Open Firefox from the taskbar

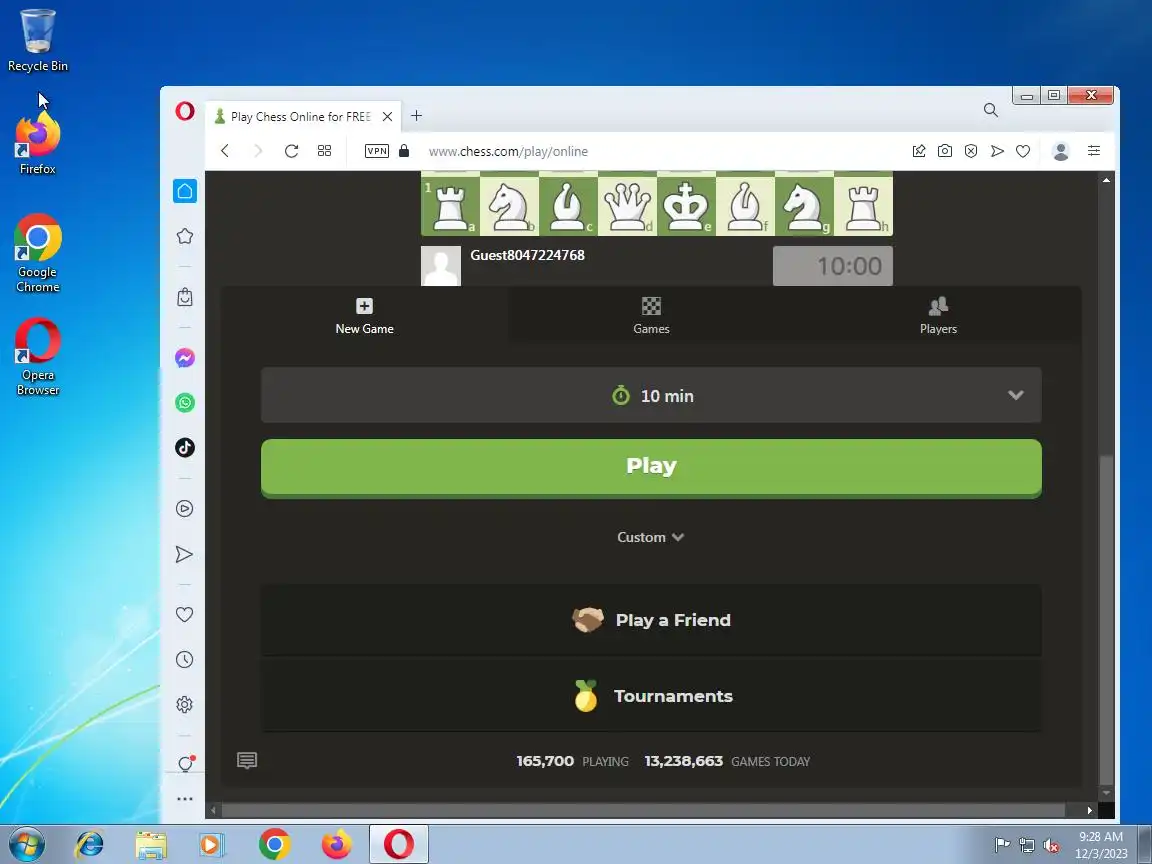tap(336, 844)
